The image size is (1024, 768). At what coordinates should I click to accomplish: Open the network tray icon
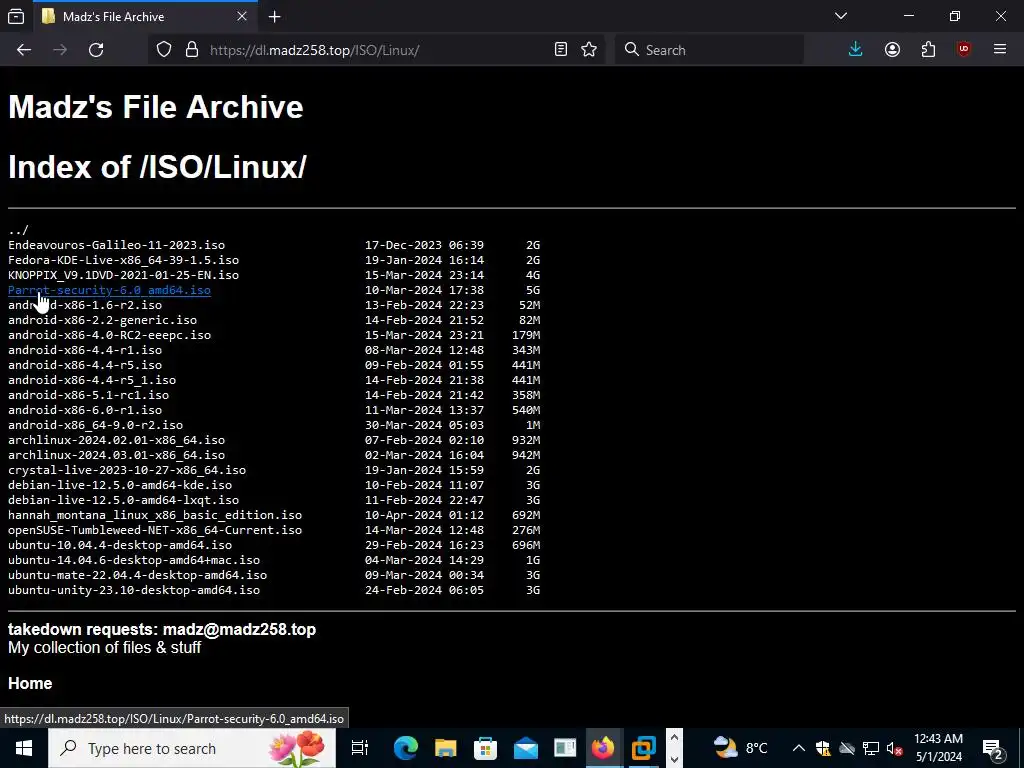871,748
